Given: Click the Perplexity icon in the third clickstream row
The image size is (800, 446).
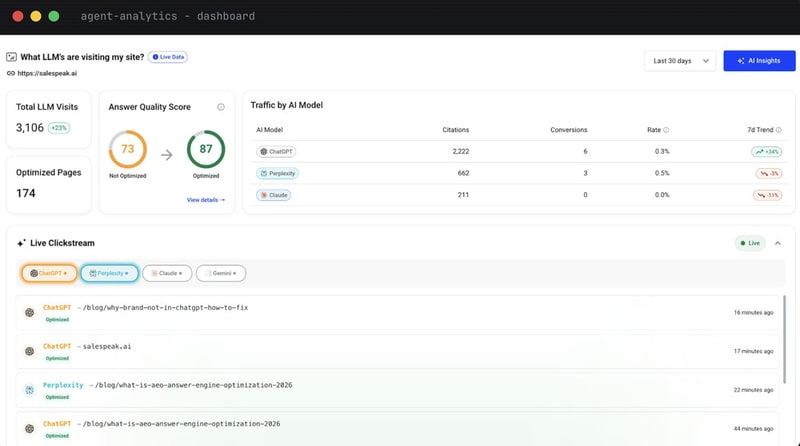Looking at the screenshot, I should tap(29, 389).
